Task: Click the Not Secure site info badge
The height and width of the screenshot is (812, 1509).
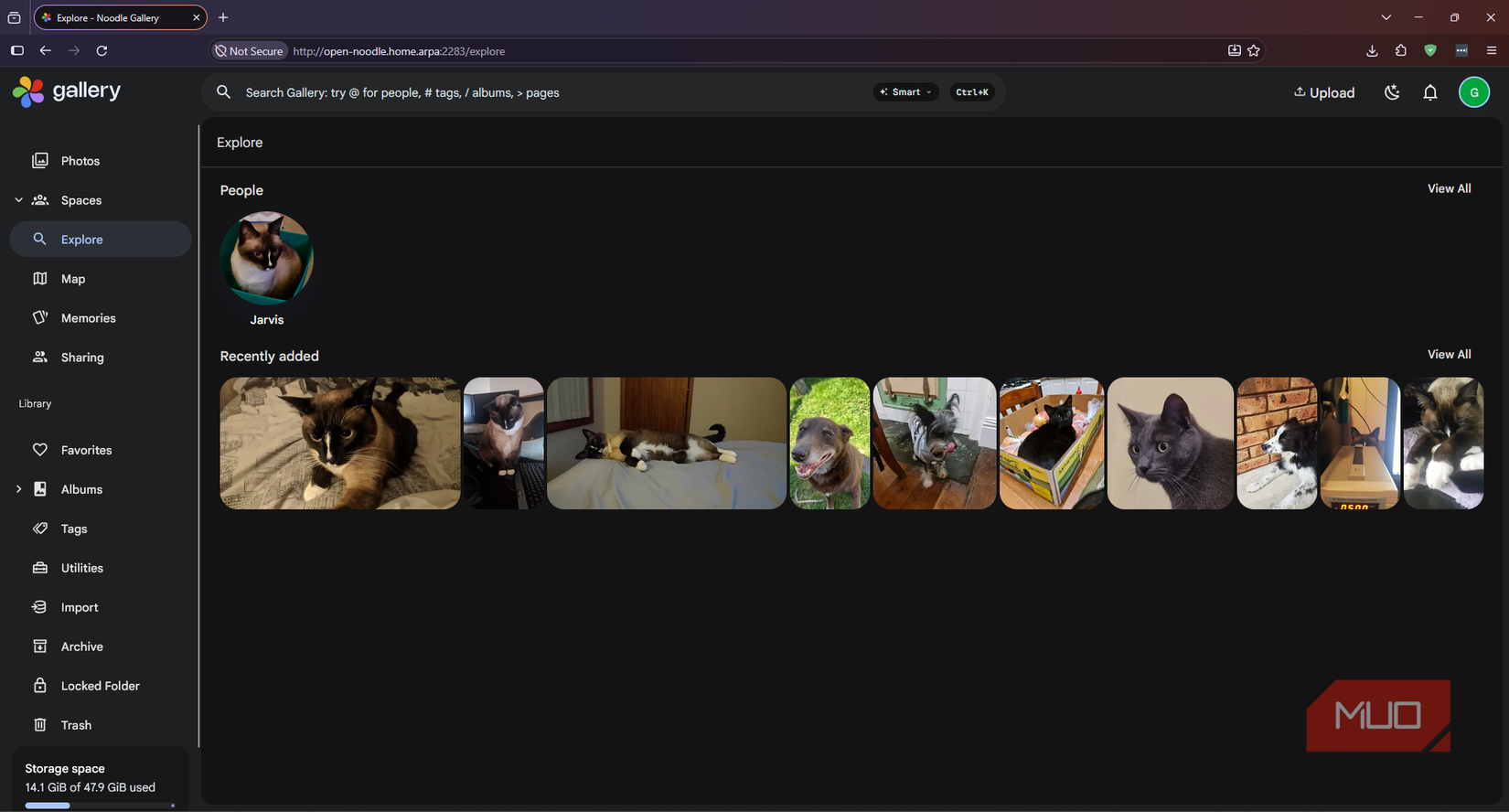Action: point(249,51)
